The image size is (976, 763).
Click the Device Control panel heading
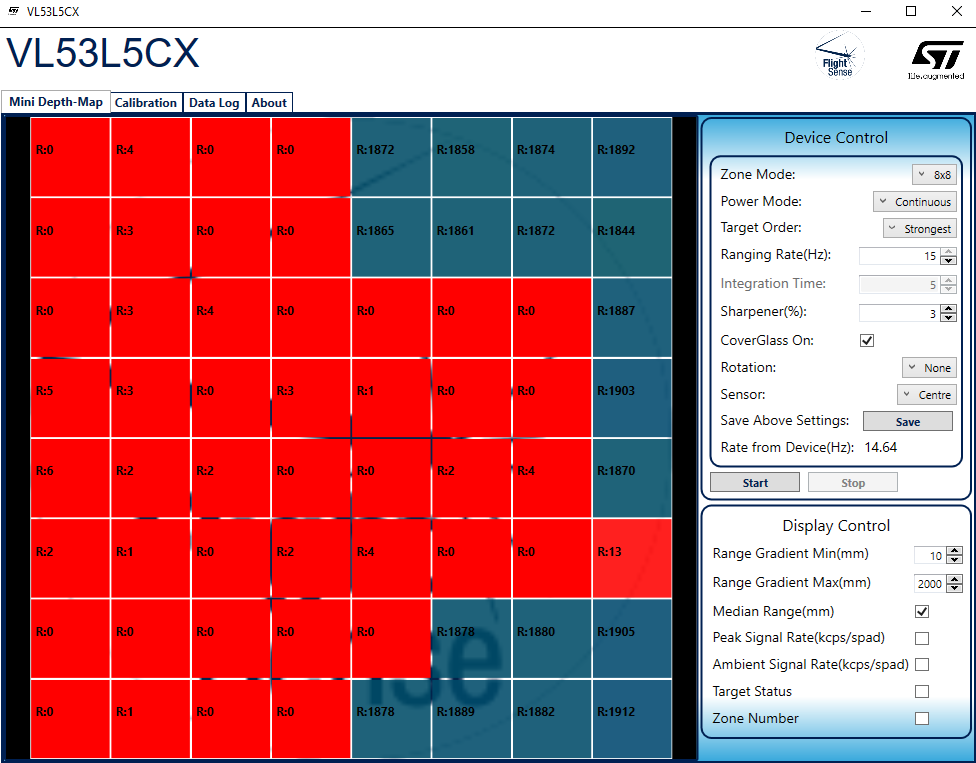[x=836, y=138]
